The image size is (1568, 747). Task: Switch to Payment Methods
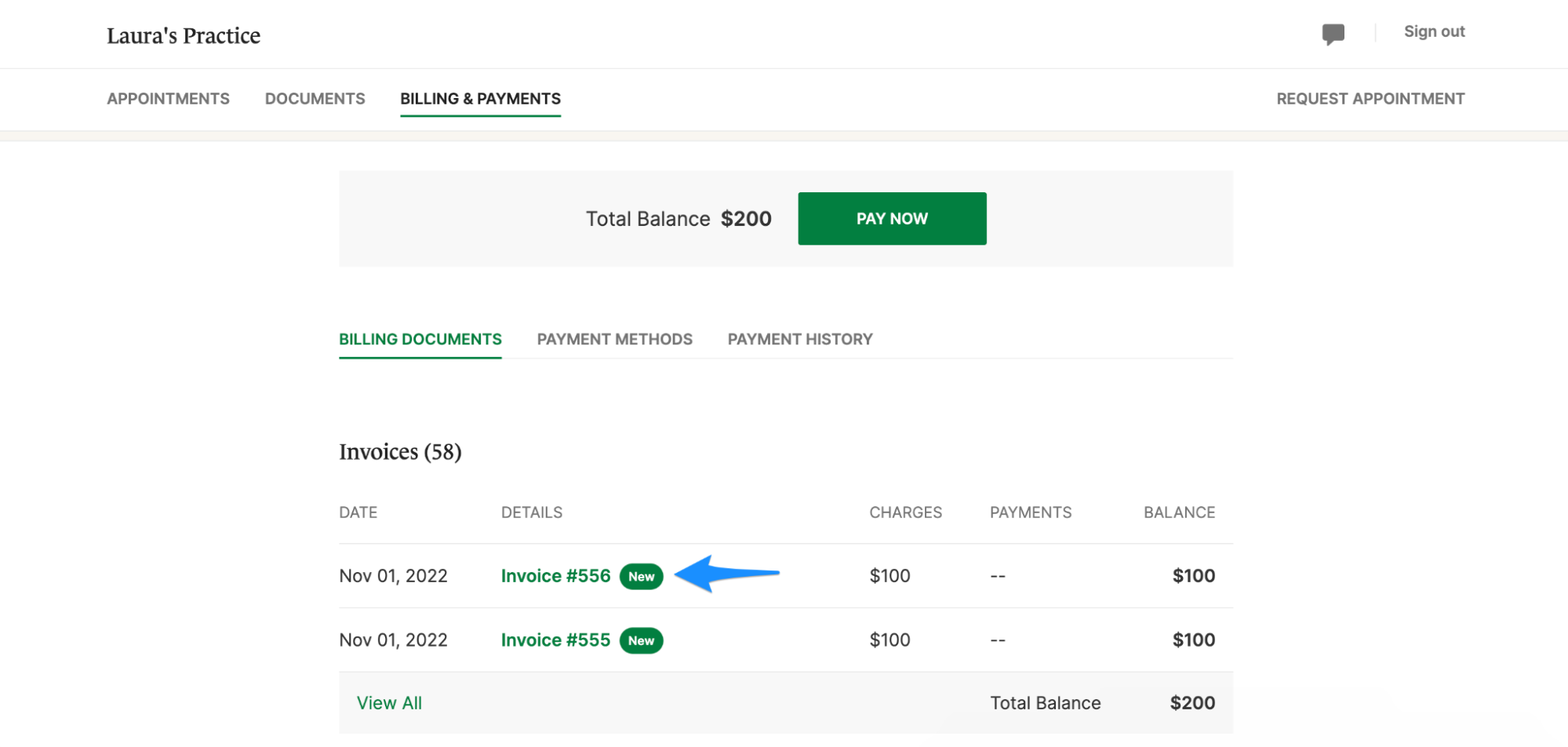coord(614,339)
